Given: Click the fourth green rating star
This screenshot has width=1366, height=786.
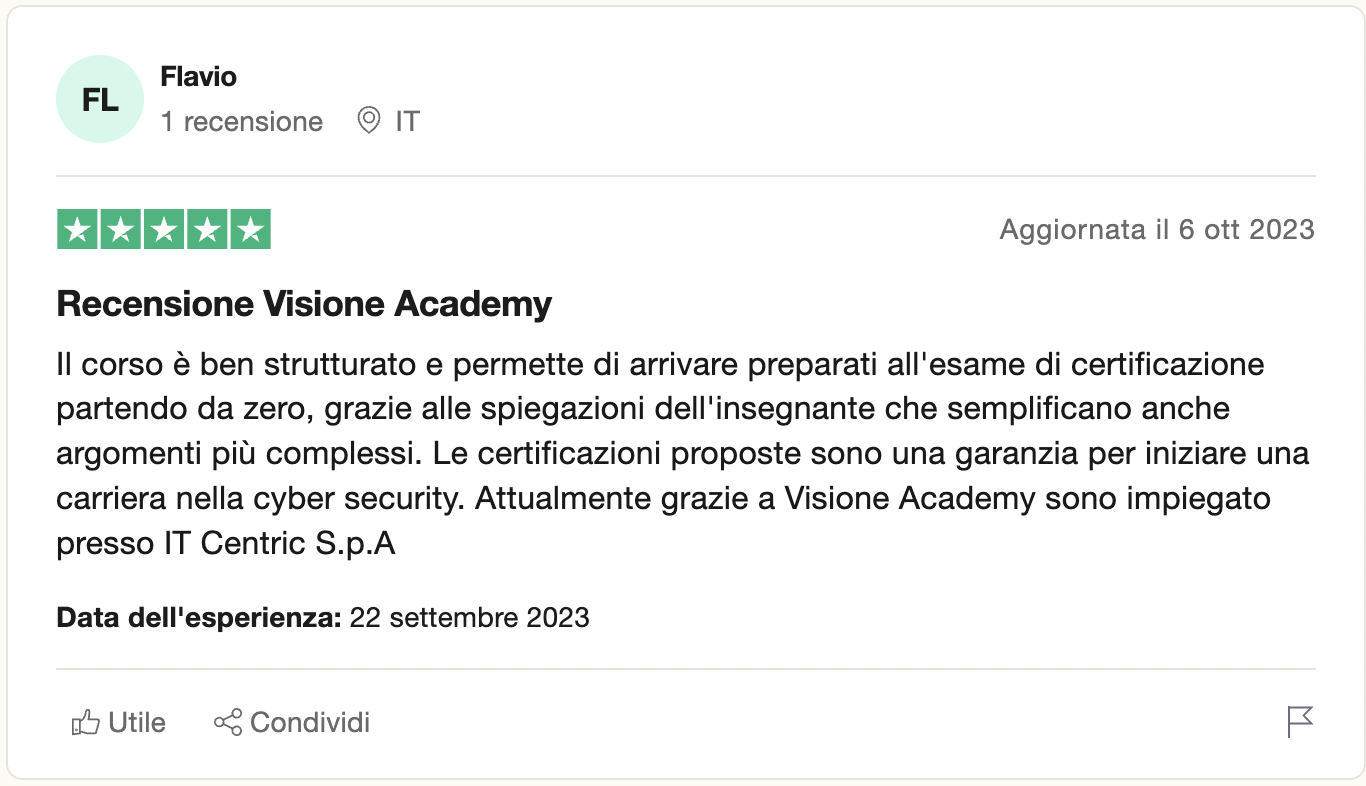Looking at the screenshot, I should coord(208,230).
